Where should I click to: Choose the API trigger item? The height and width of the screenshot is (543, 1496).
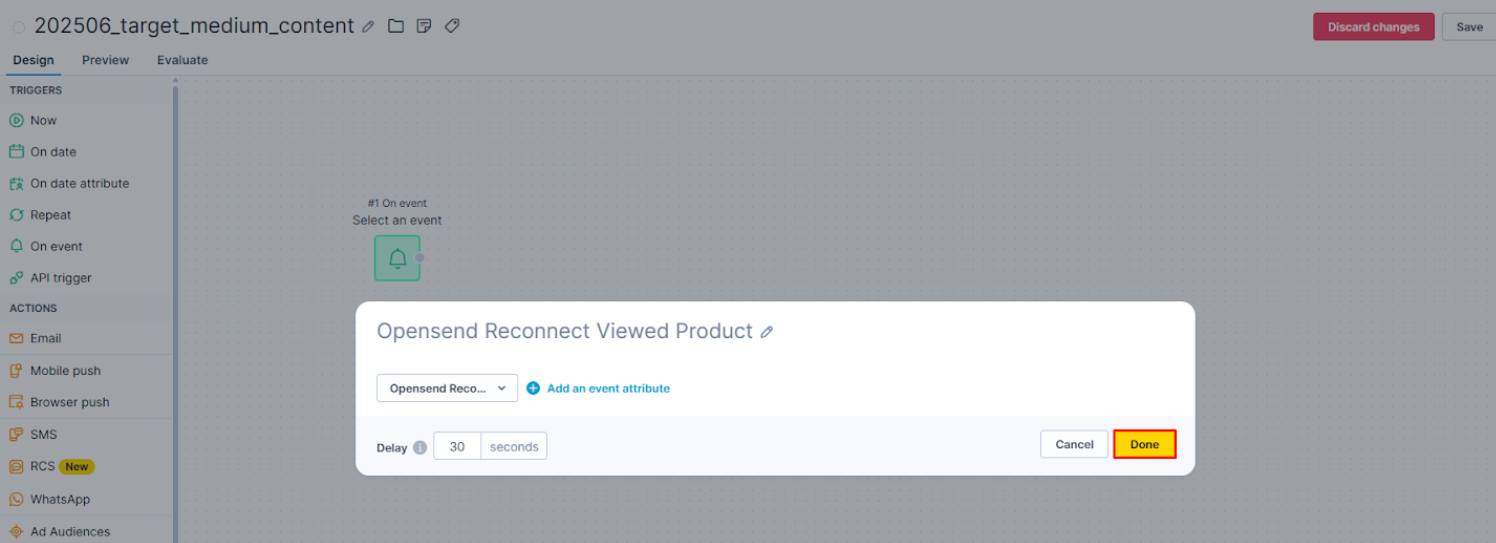(x=60, y=278)
